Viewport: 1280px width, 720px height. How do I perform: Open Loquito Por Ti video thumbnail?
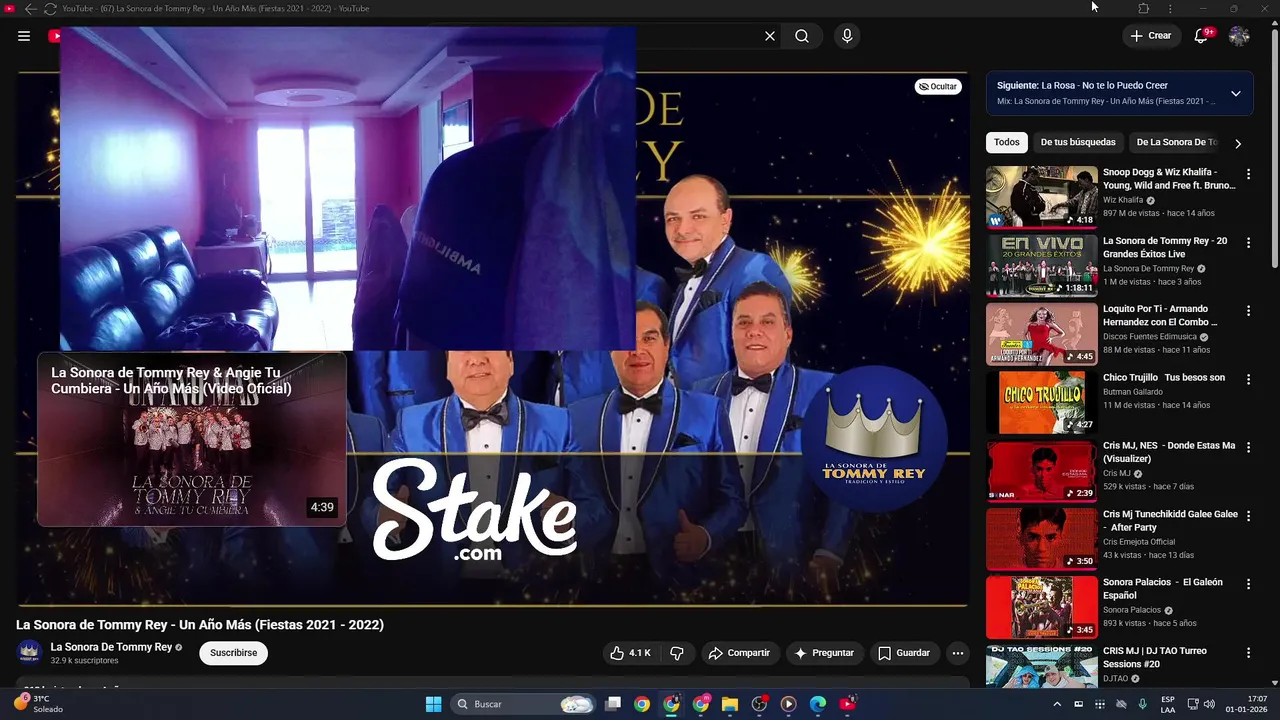[1042, 334]
